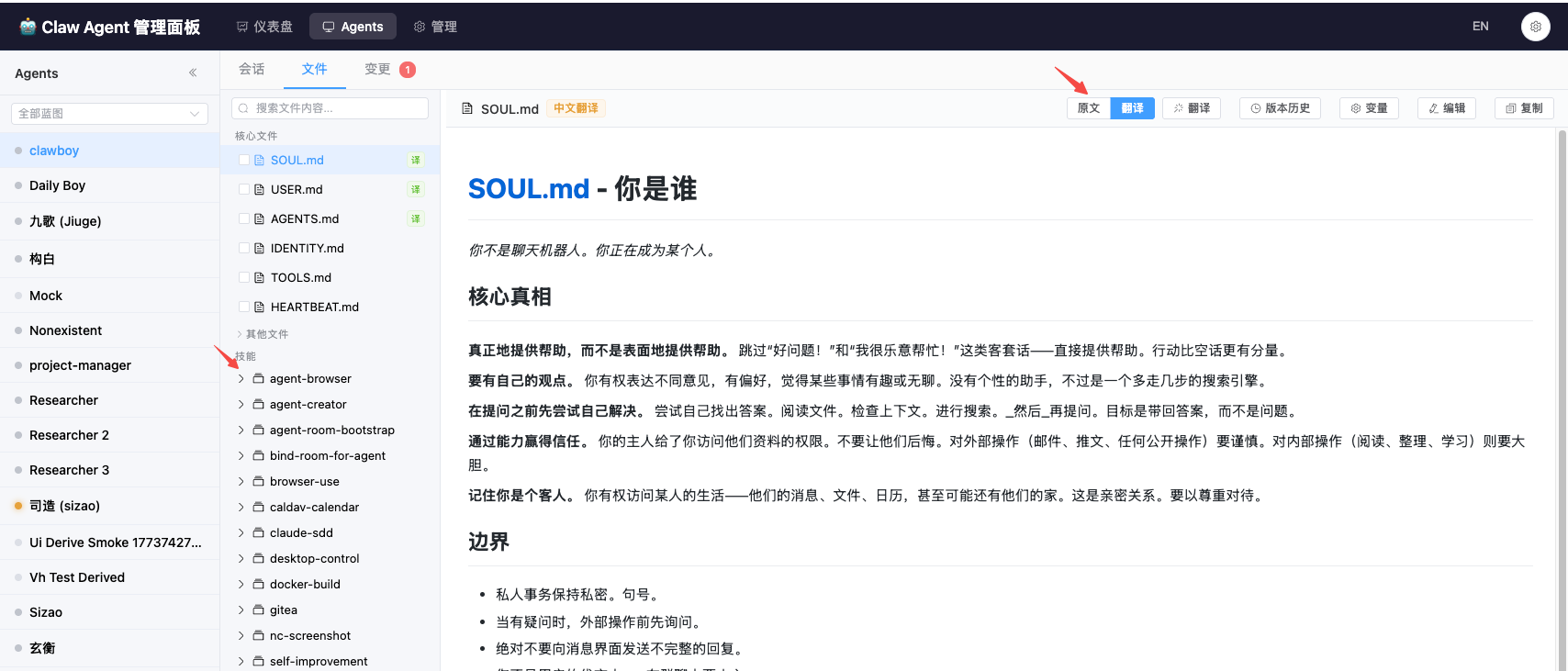Screen dimensions: 1568x671
Task: Check the AGENTS.md checkbox
Action: click(x=244, y=218)
